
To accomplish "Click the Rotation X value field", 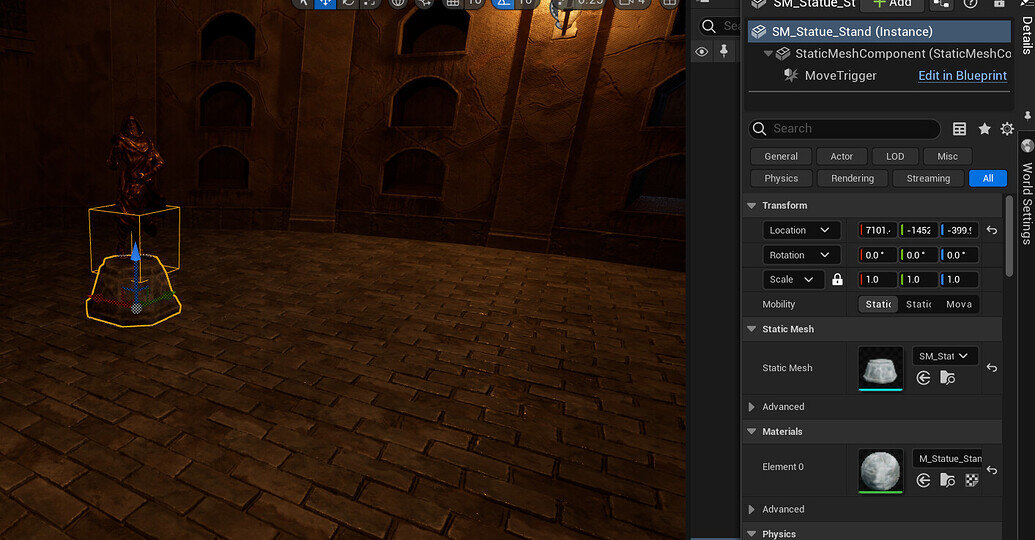I will [x=878, y=255].
